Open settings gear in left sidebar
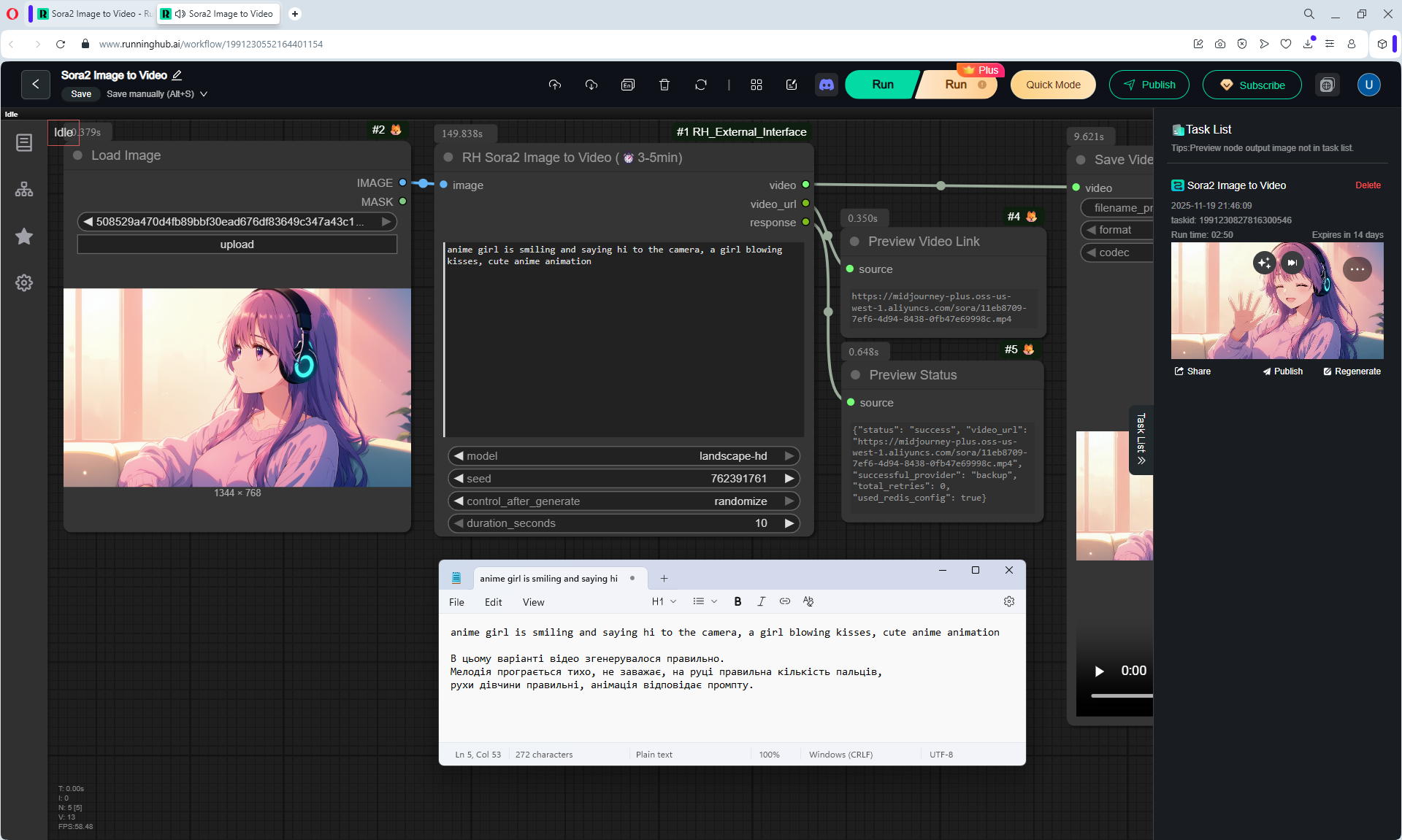 (24, 283)
